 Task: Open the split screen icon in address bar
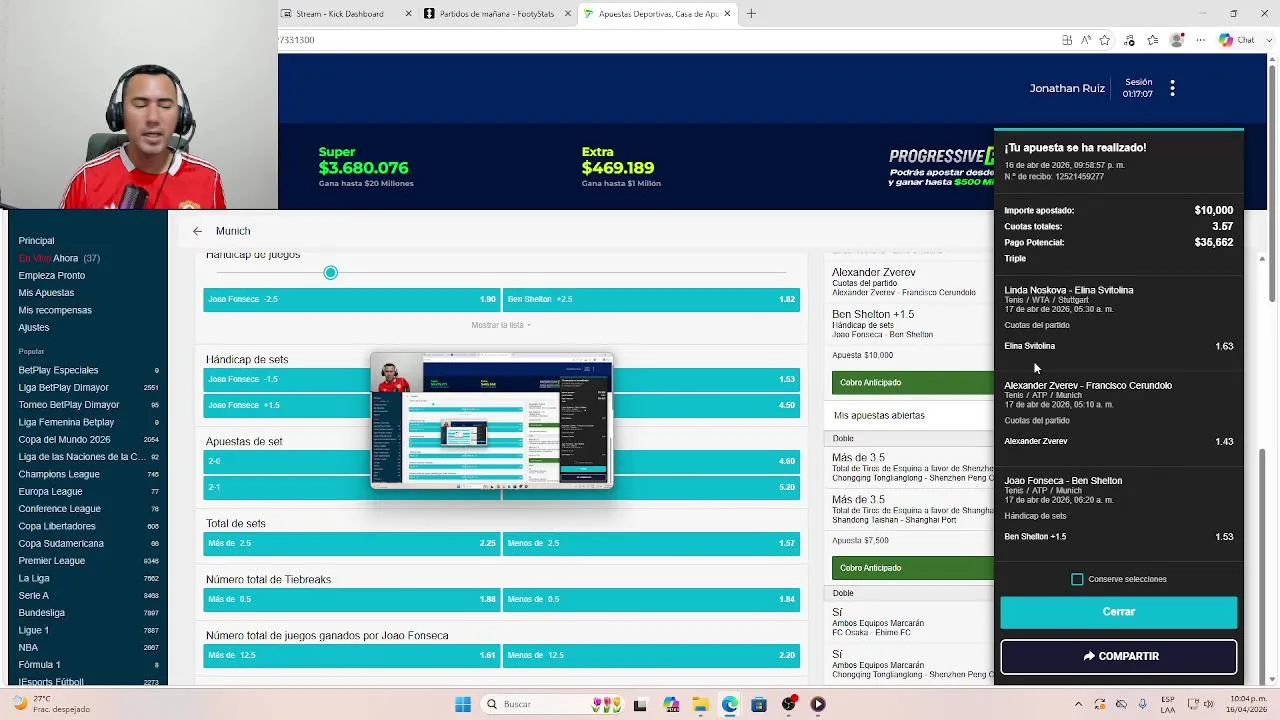tap(1067, 40)
